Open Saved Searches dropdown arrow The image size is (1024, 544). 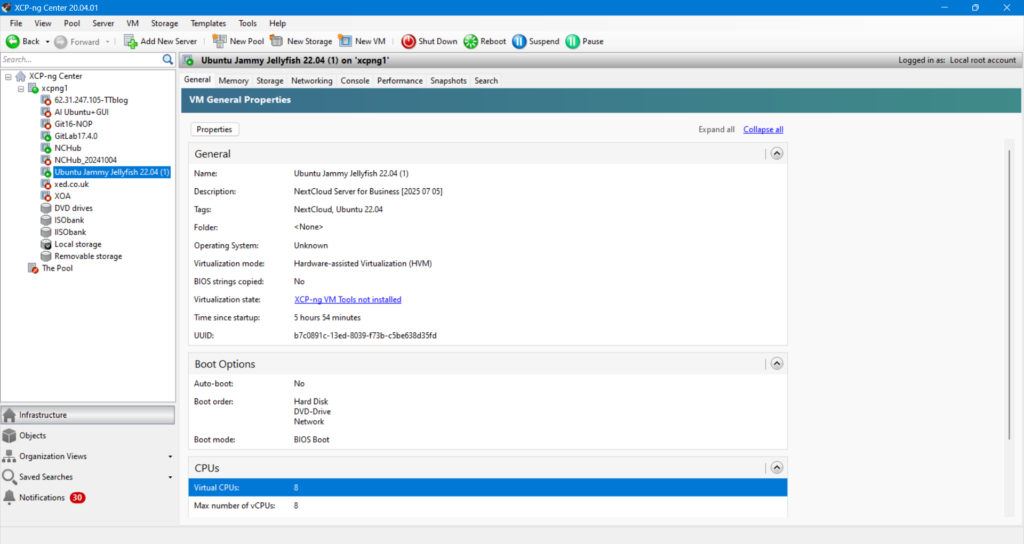pos(170,477)
